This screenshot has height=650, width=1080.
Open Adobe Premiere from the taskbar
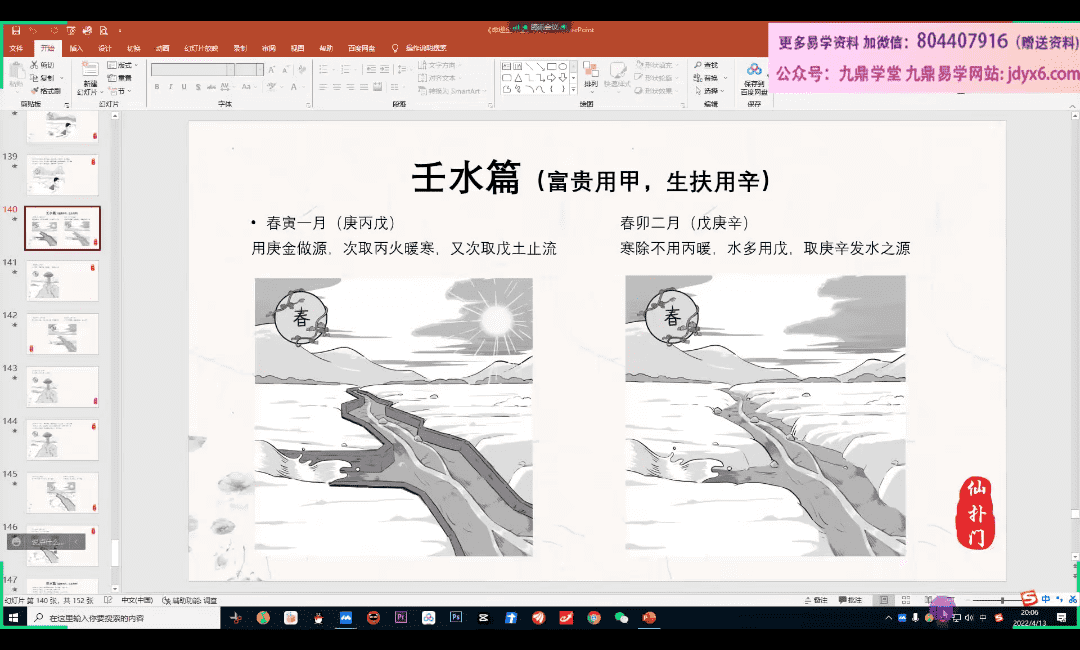pyautogui.click(x=399, y=618)
